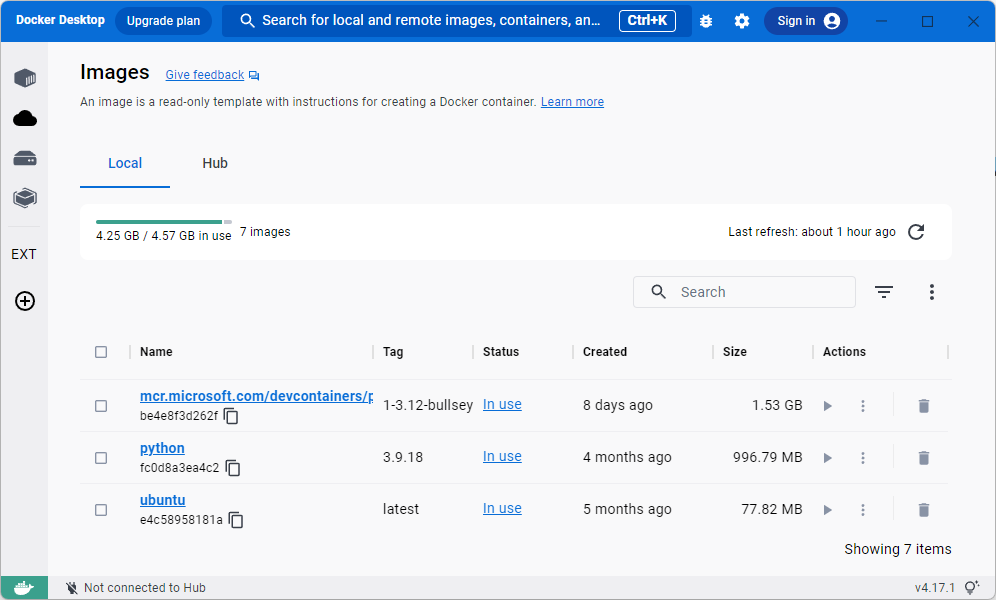
Task: Open the filter icon next to Search
Action: pos(884,292)
